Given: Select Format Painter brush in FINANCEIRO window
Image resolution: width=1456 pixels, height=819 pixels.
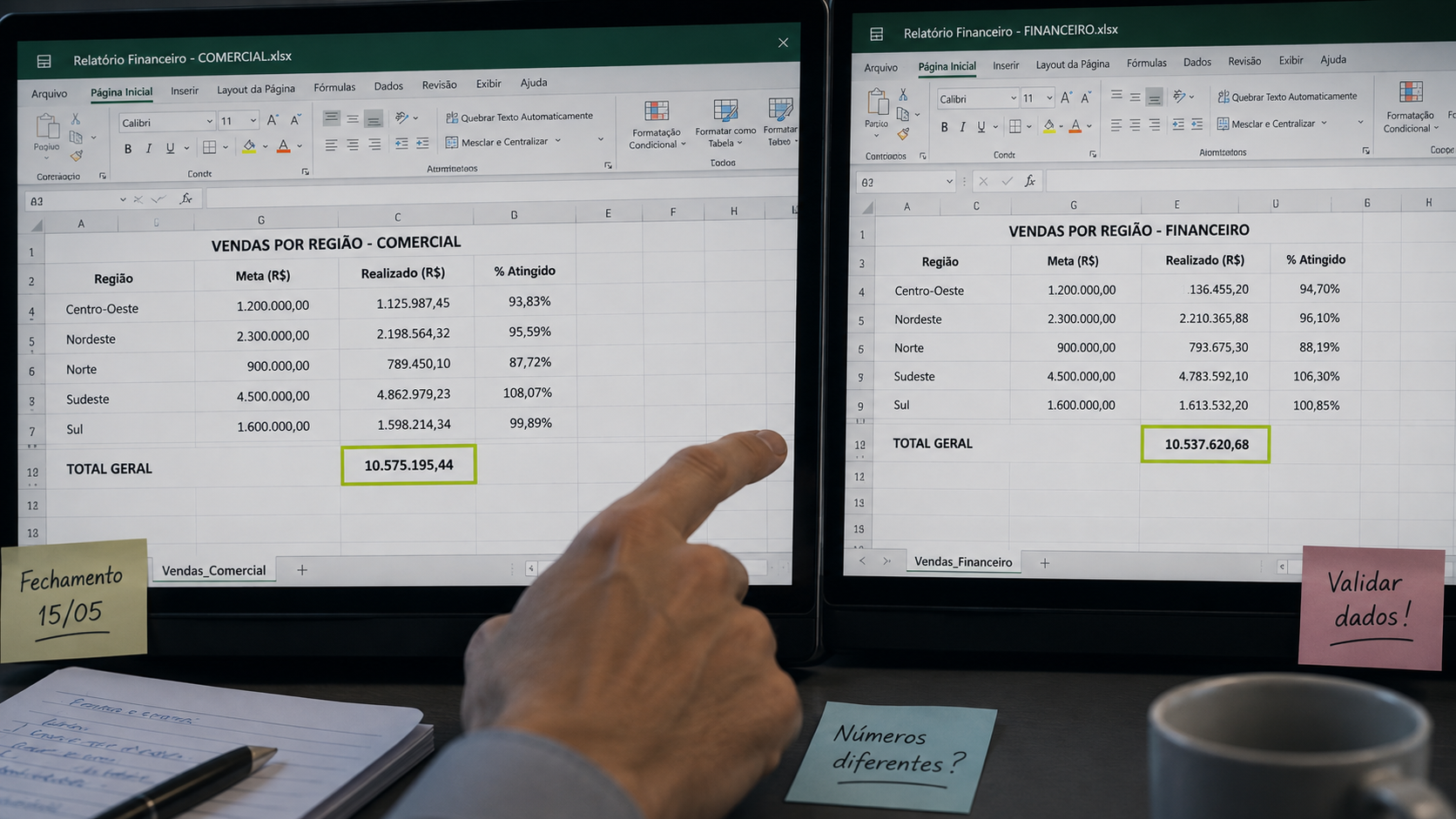Looking at the screenshot, I should click(903, 133).
